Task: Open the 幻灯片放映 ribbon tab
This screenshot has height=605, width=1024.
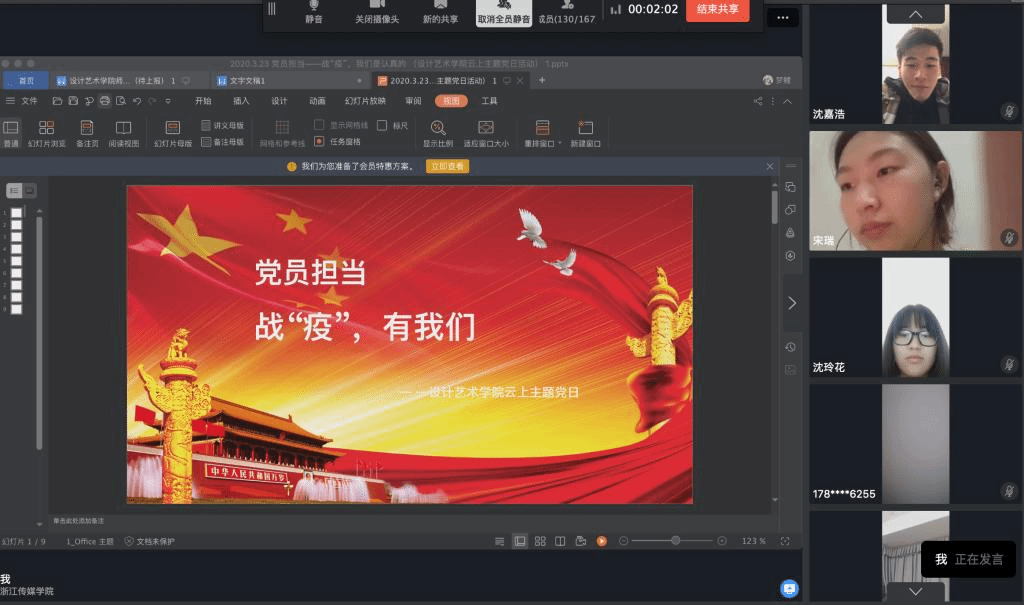Action: 365,101
